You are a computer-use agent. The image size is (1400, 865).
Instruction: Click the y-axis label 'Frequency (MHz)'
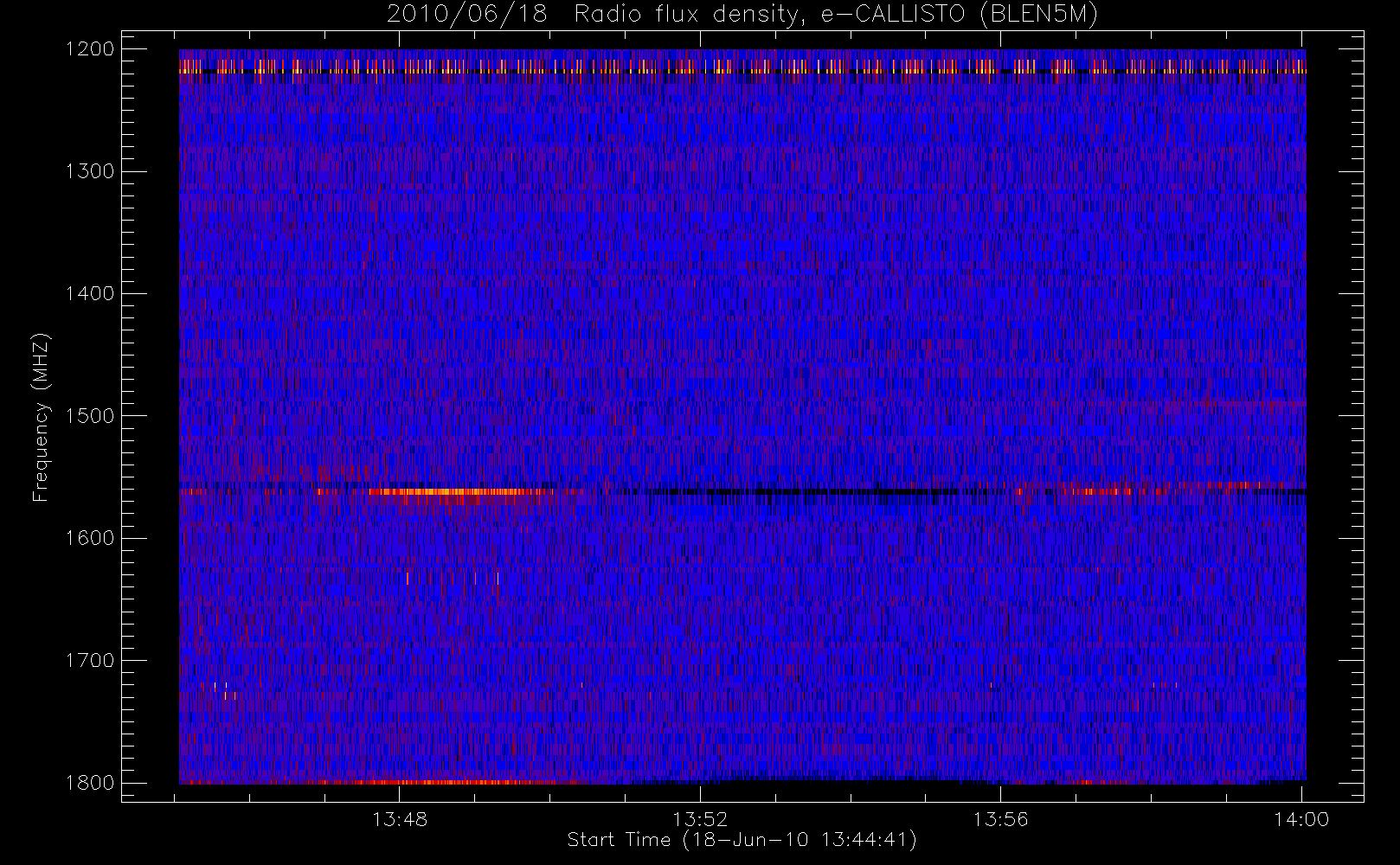[41, 417]
